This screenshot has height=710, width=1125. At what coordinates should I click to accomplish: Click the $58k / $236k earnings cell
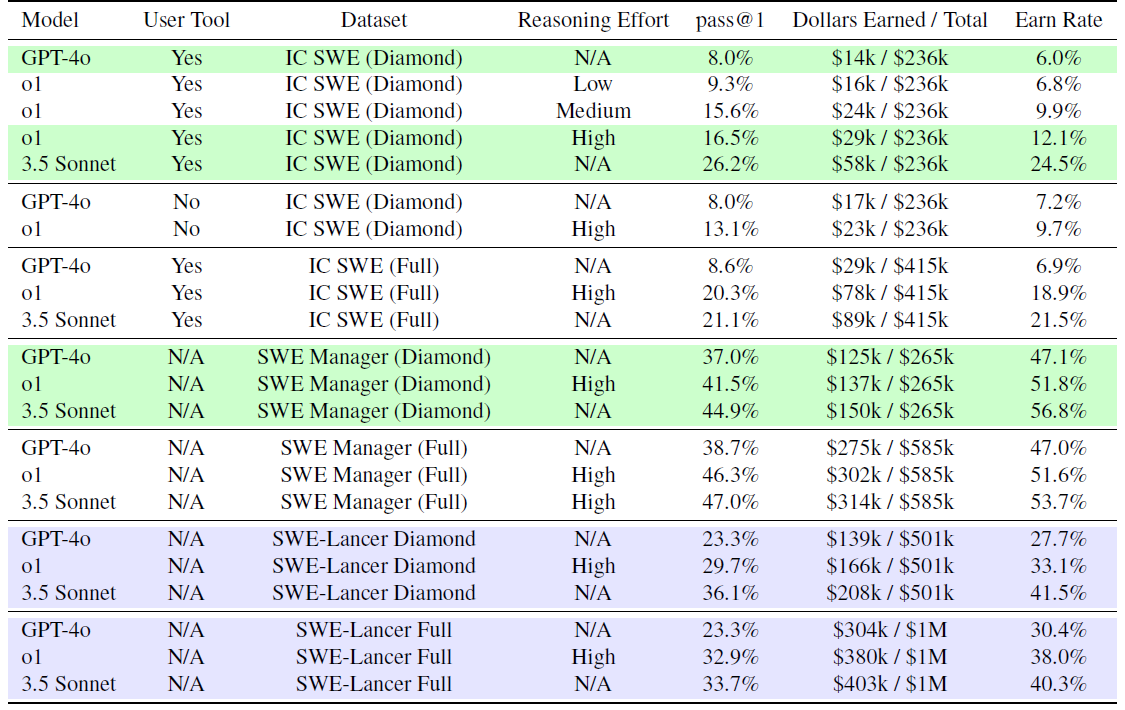tap(890, 164)
